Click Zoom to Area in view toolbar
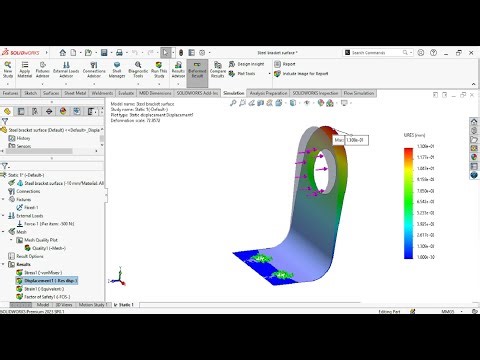 click(242, 103)
